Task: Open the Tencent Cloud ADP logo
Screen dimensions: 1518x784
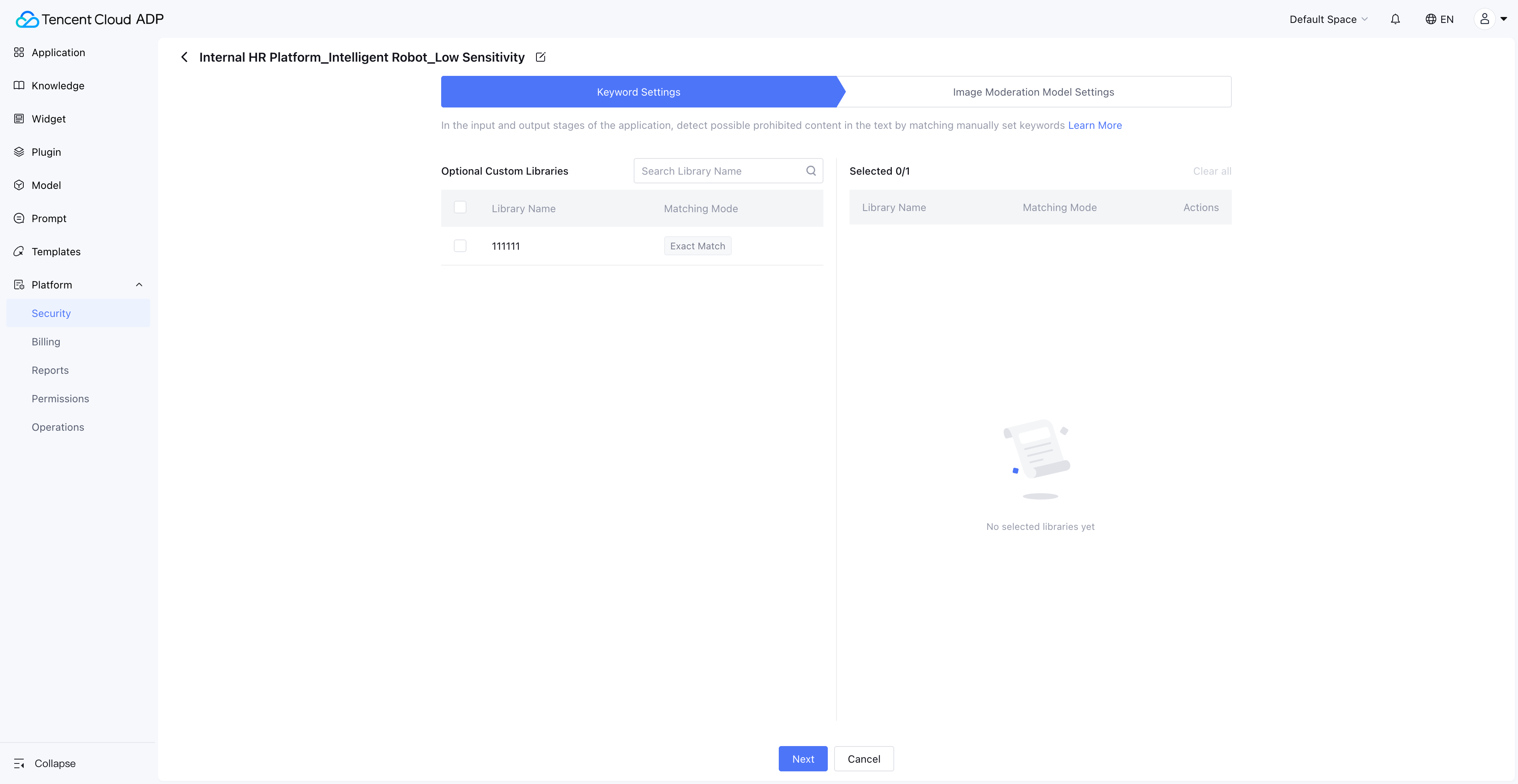Action: click(x=90, y=19)
